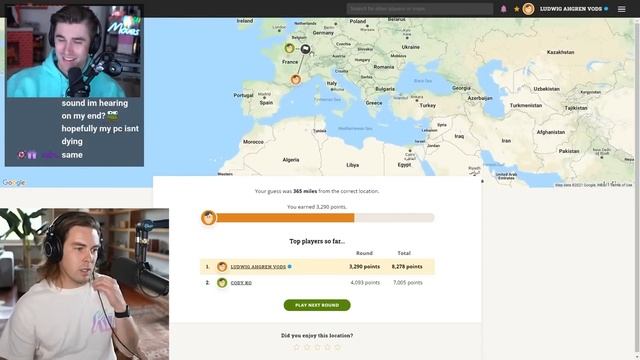This screenshot has height=360, width=640.
Task: Open the profile avatar in the top bar
Action: coord(528,9)
